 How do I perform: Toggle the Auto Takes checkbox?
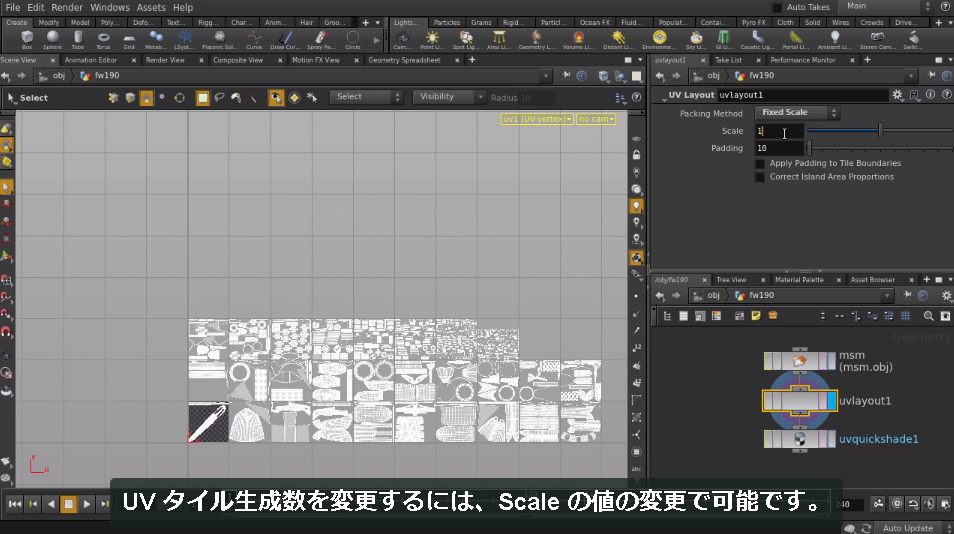[x=777, y=7]
